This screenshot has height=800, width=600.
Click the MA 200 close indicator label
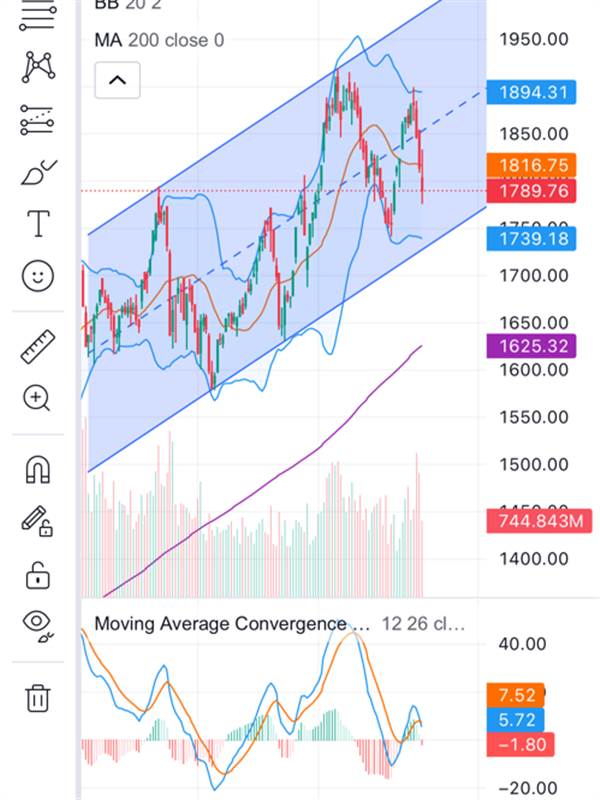click(159, 40)
